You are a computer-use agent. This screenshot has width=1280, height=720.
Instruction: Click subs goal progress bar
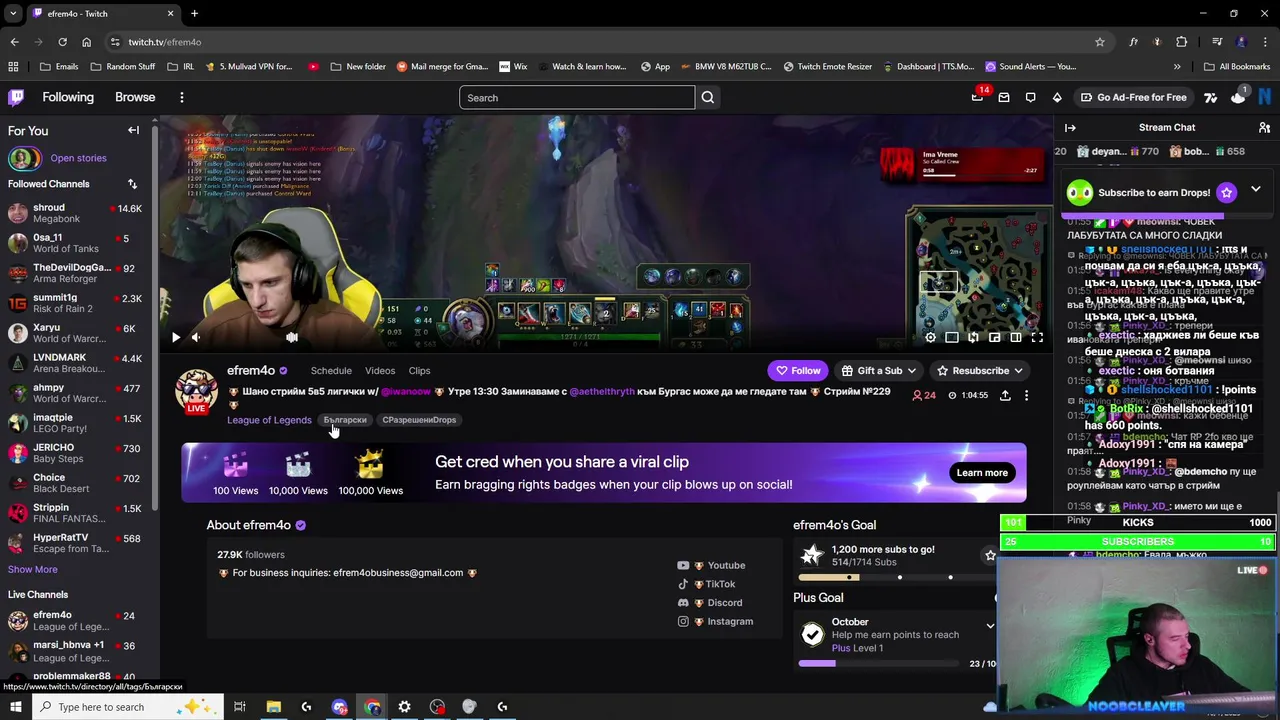coord(897,577)
